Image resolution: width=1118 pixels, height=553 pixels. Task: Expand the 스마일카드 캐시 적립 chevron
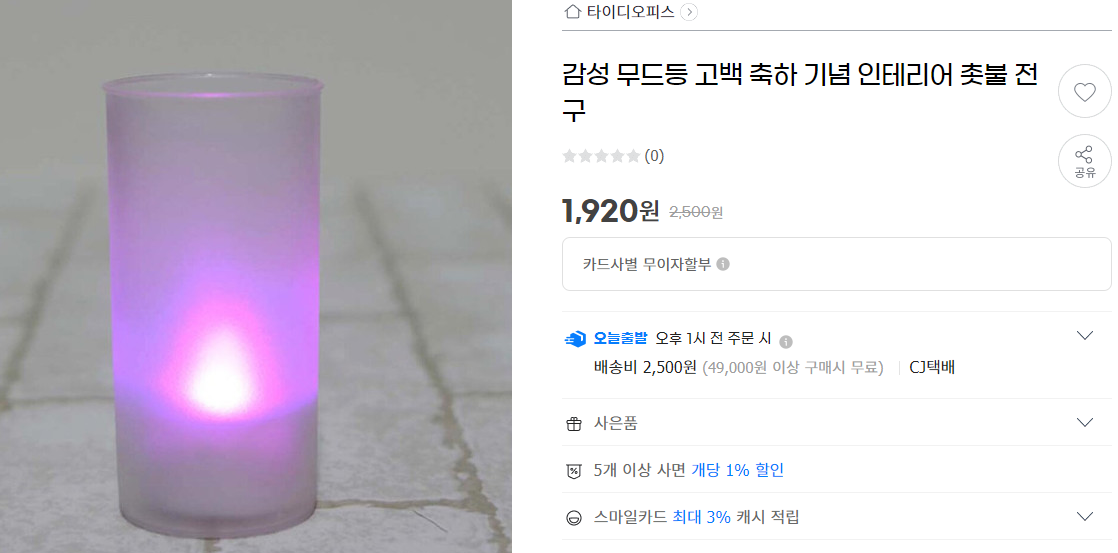(1084, 517)
